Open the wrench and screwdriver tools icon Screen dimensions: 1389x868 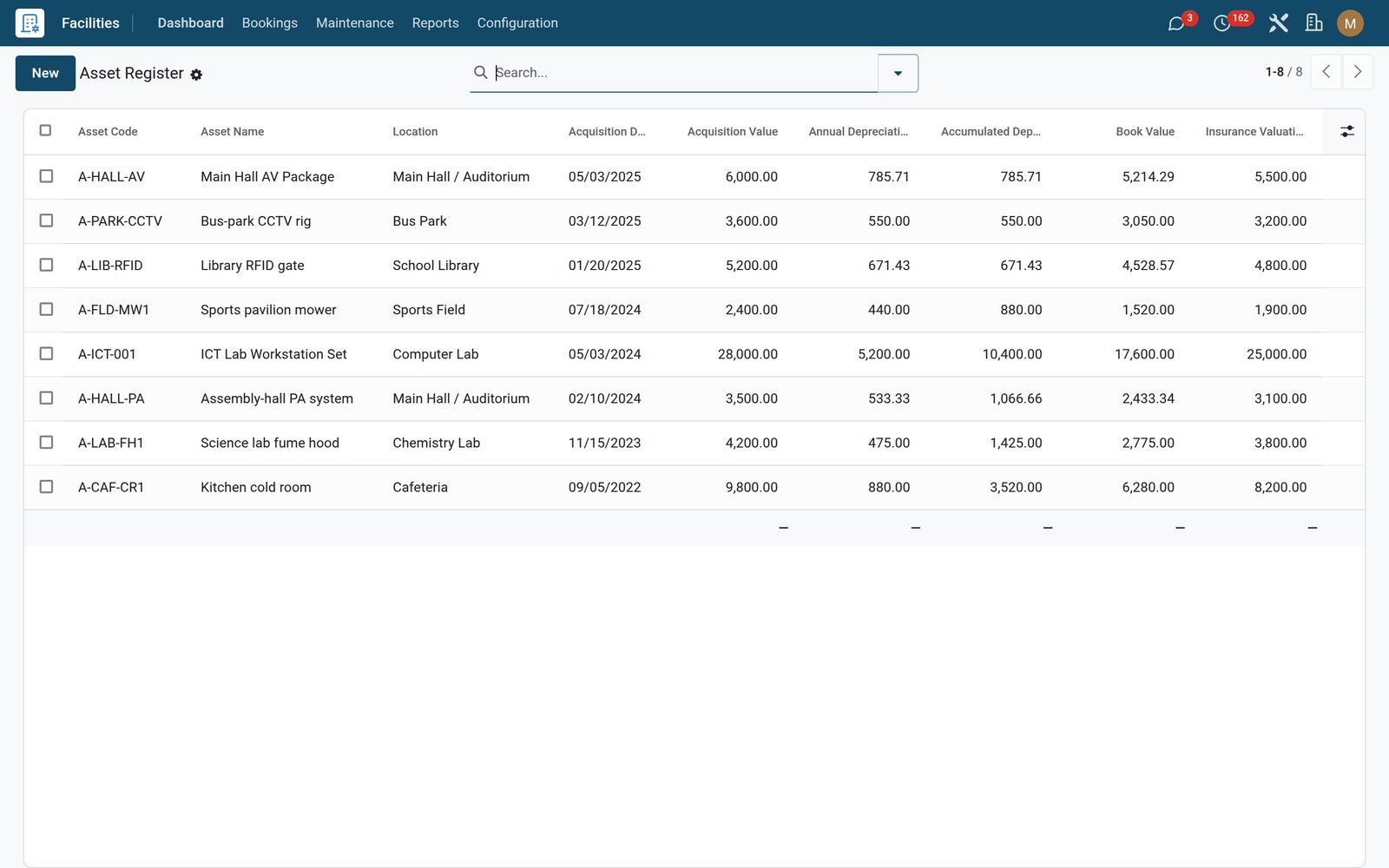[x=1278, y=23]
